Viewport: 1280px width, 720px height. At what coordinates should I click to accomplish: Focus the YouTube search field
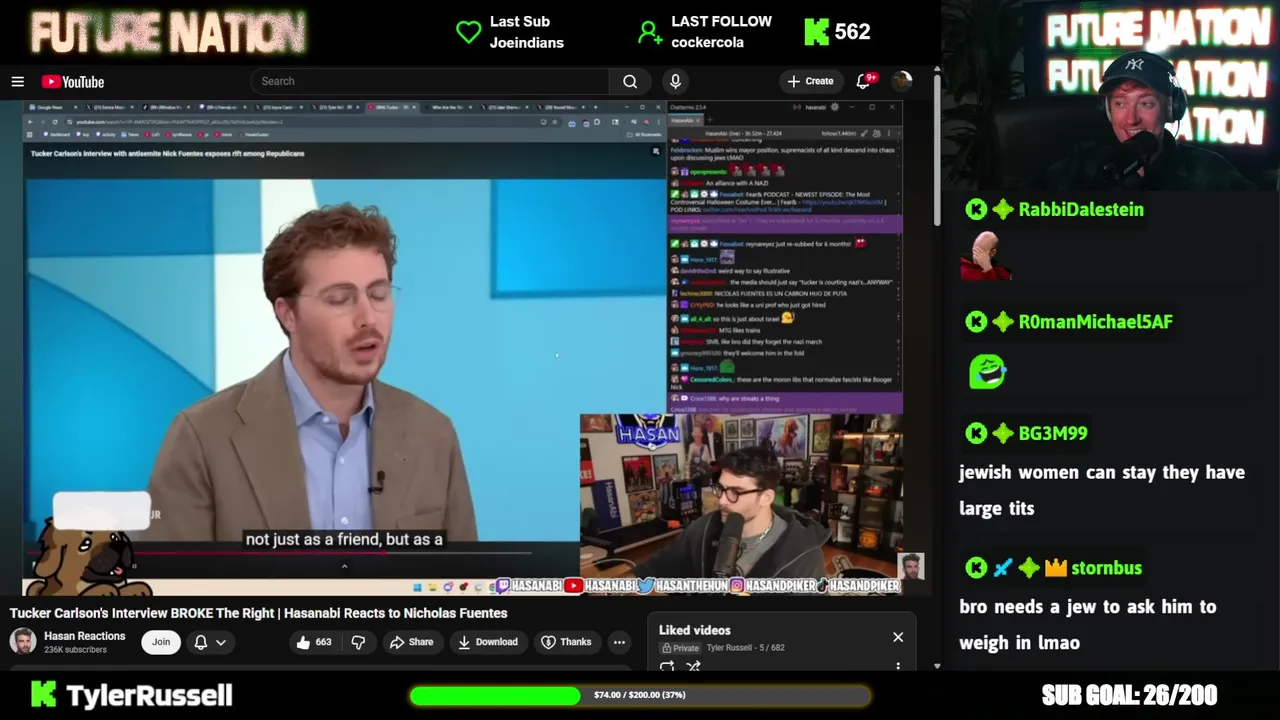click(430, 81)
